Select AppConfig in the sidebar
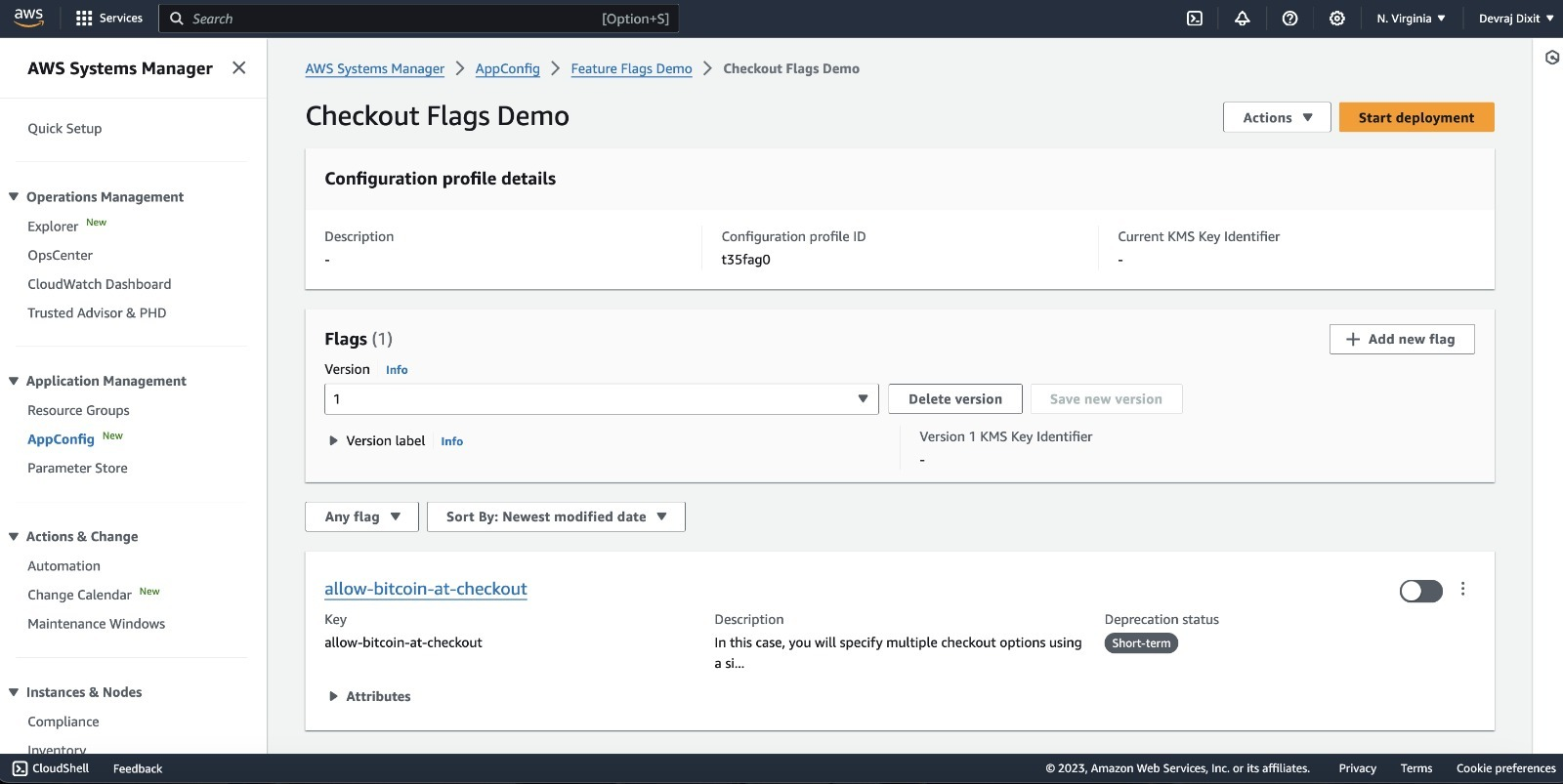The image size is (1563, 784). (x=61, y=439)
